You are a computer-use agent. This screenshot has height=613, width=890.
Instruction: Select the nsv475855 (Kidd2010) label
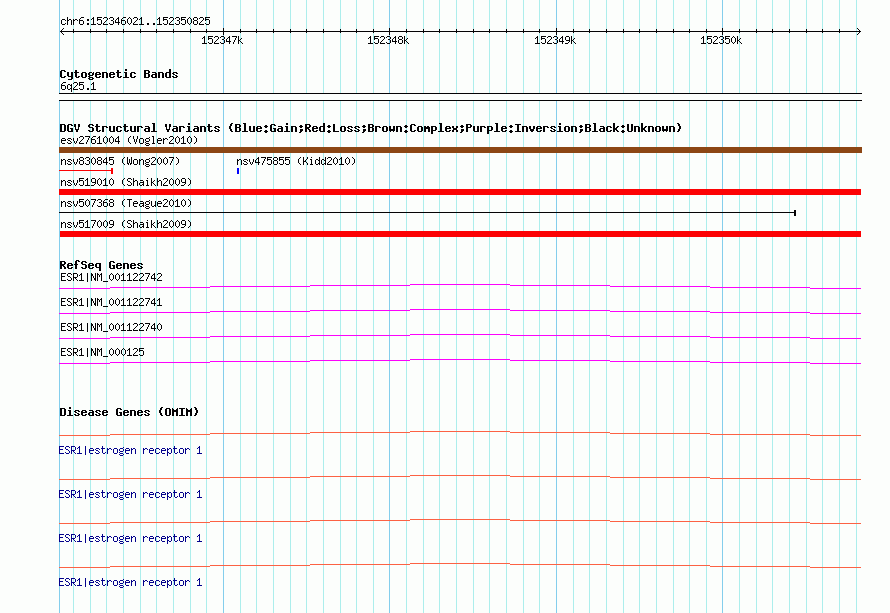pos(296,161)
